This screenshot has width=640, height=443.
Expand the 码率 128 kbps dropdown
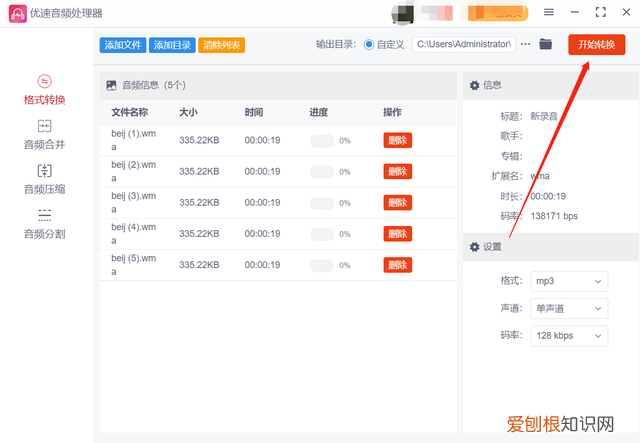coord(569,336)
